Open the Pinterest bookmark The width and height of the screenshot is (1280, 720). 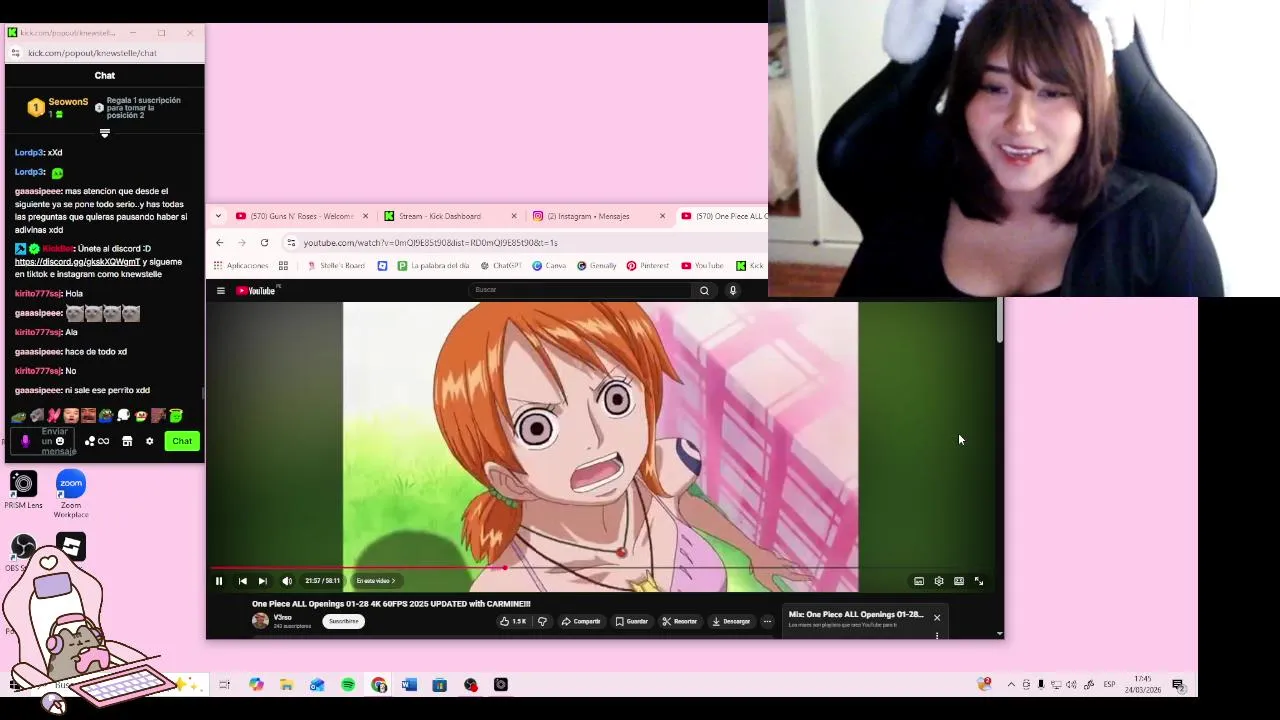648,266
